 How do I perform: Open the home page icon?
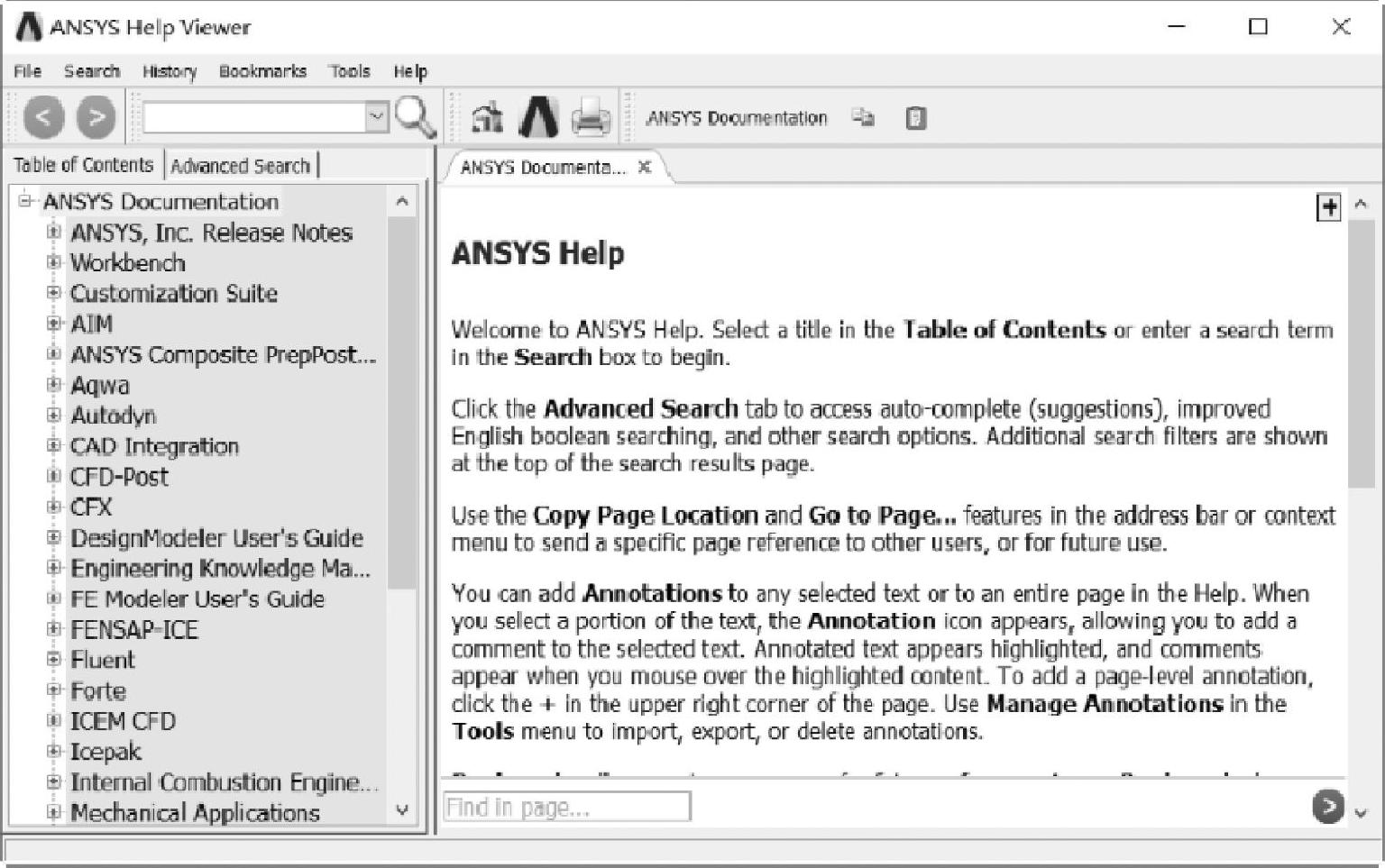[x=488, y=117]
